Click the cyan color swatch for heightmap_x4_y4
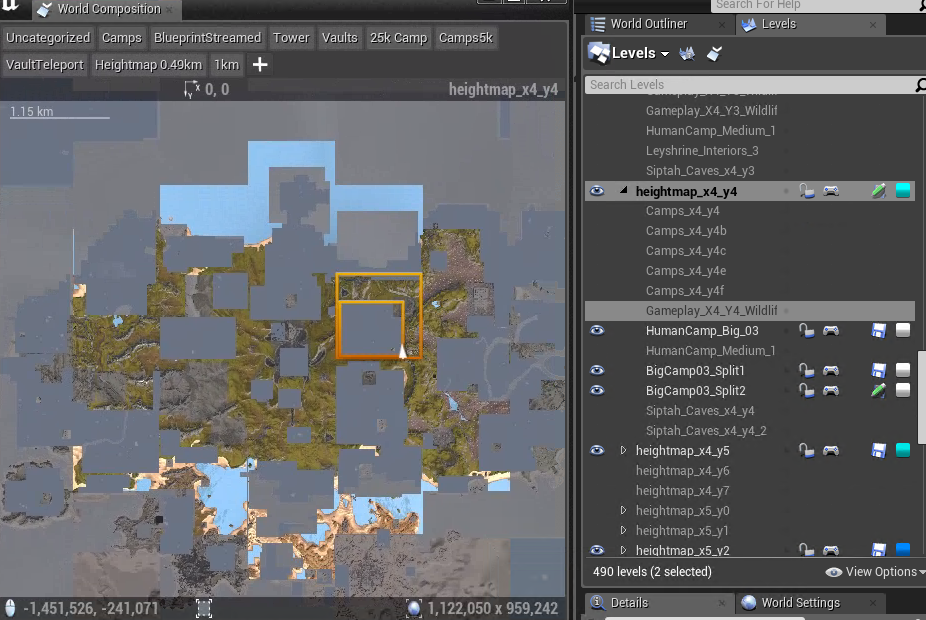 pos(903,191)
